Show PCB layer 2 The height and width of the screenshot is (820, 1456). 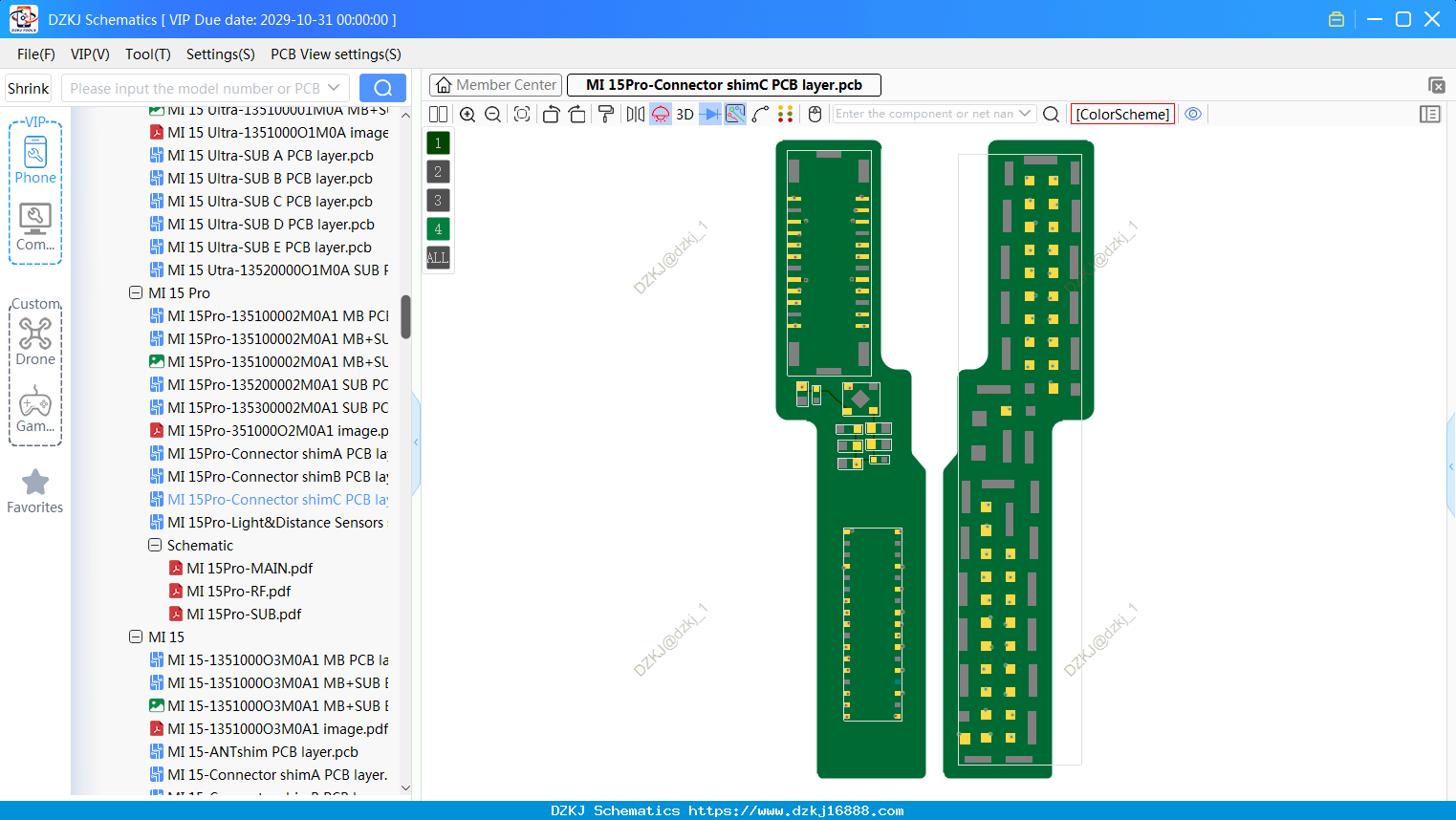tap(438, 172)
